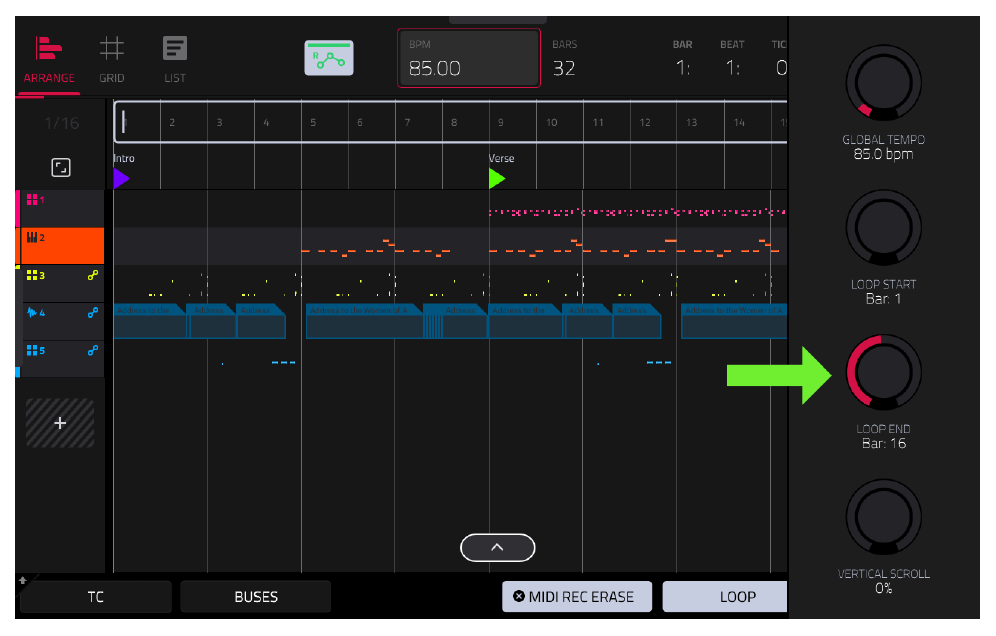Viewport: 996px width, 636px height.
Task: Select drum track 1
Action: point(62,208)
